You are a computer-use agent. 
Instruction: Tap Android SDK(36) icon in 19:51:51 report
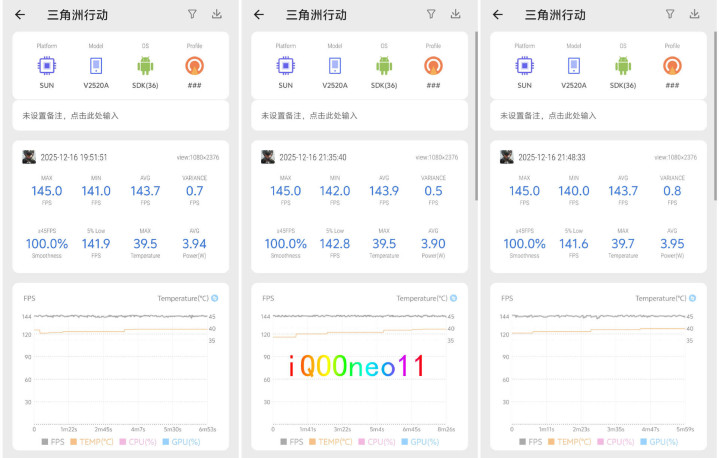(145, 66)
